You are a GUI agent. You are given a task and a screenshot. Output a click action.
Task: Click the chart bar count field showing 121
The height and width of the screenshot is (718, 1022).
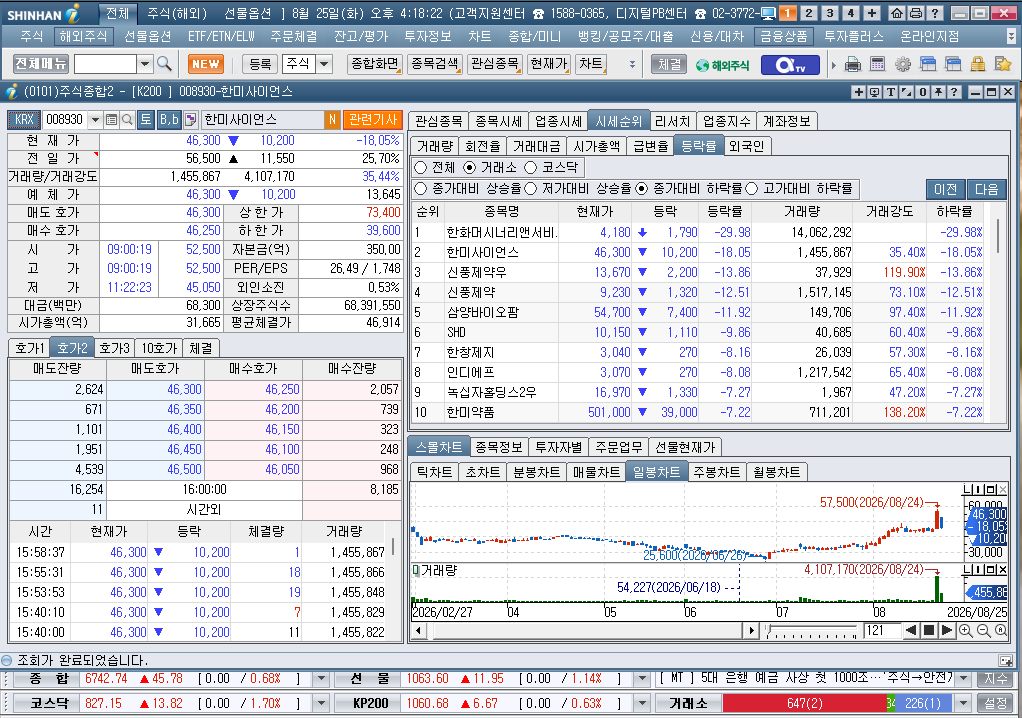point(882,630)
